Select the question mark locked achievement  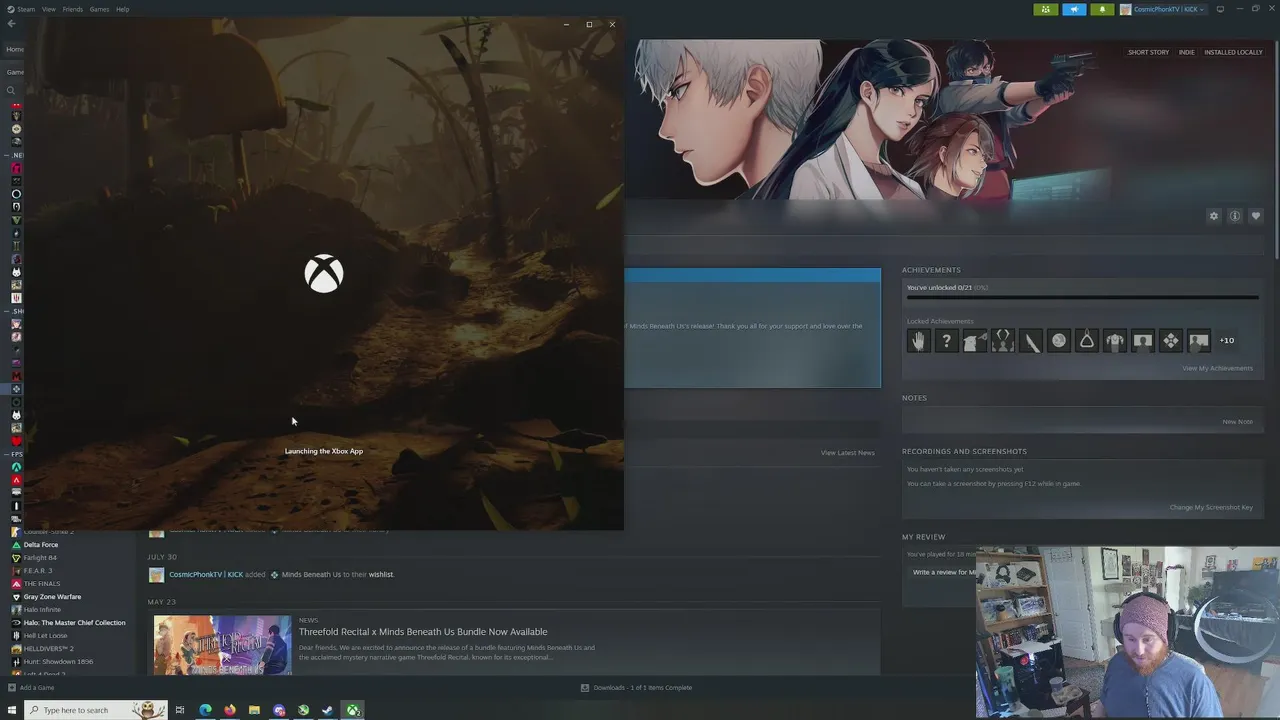click(x=946, y=340)
